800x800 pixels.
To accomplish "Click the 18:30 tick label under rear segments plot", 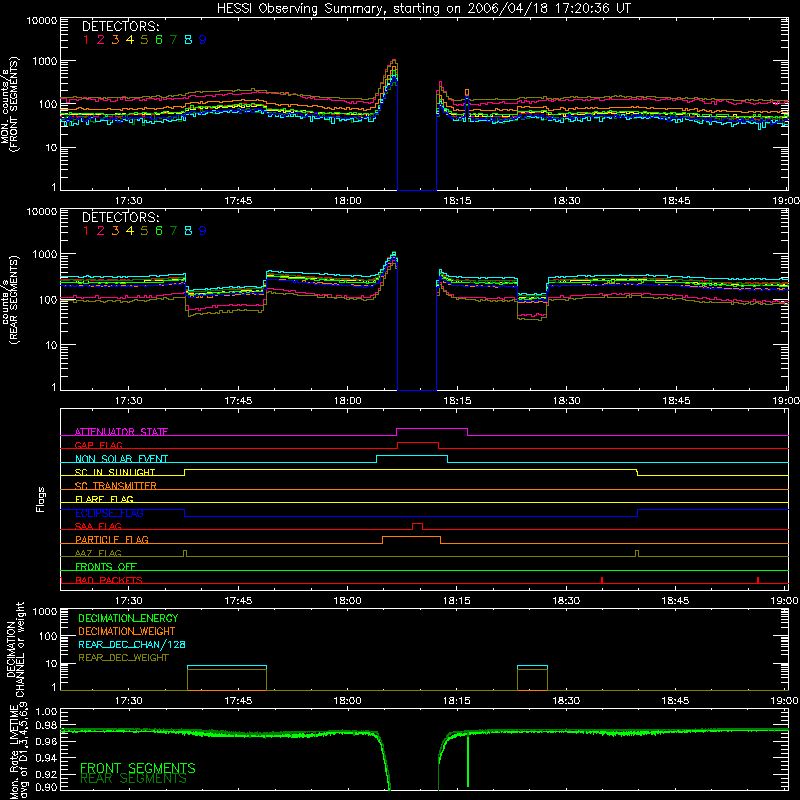I will tap(567, 401).
